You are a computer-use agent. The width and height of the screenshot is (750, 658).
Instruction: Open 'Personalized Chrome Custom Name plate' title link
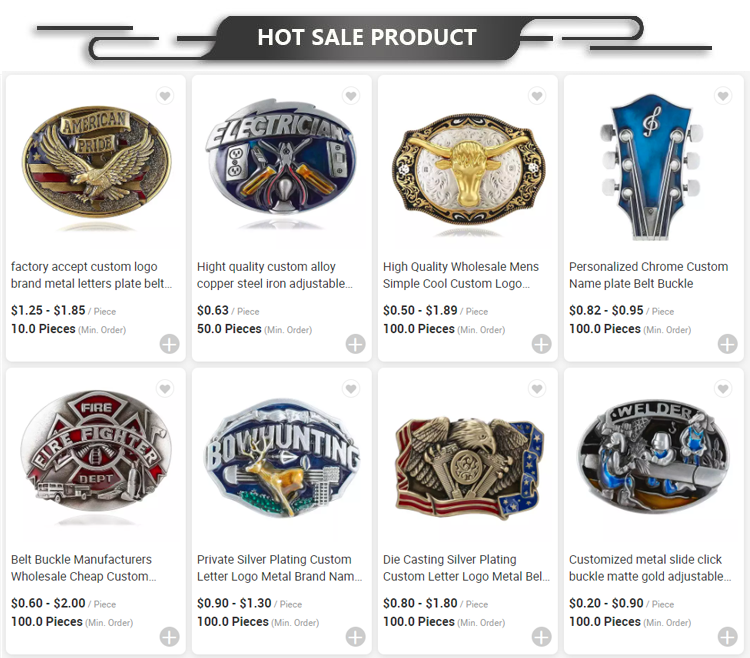click(649, 275)
